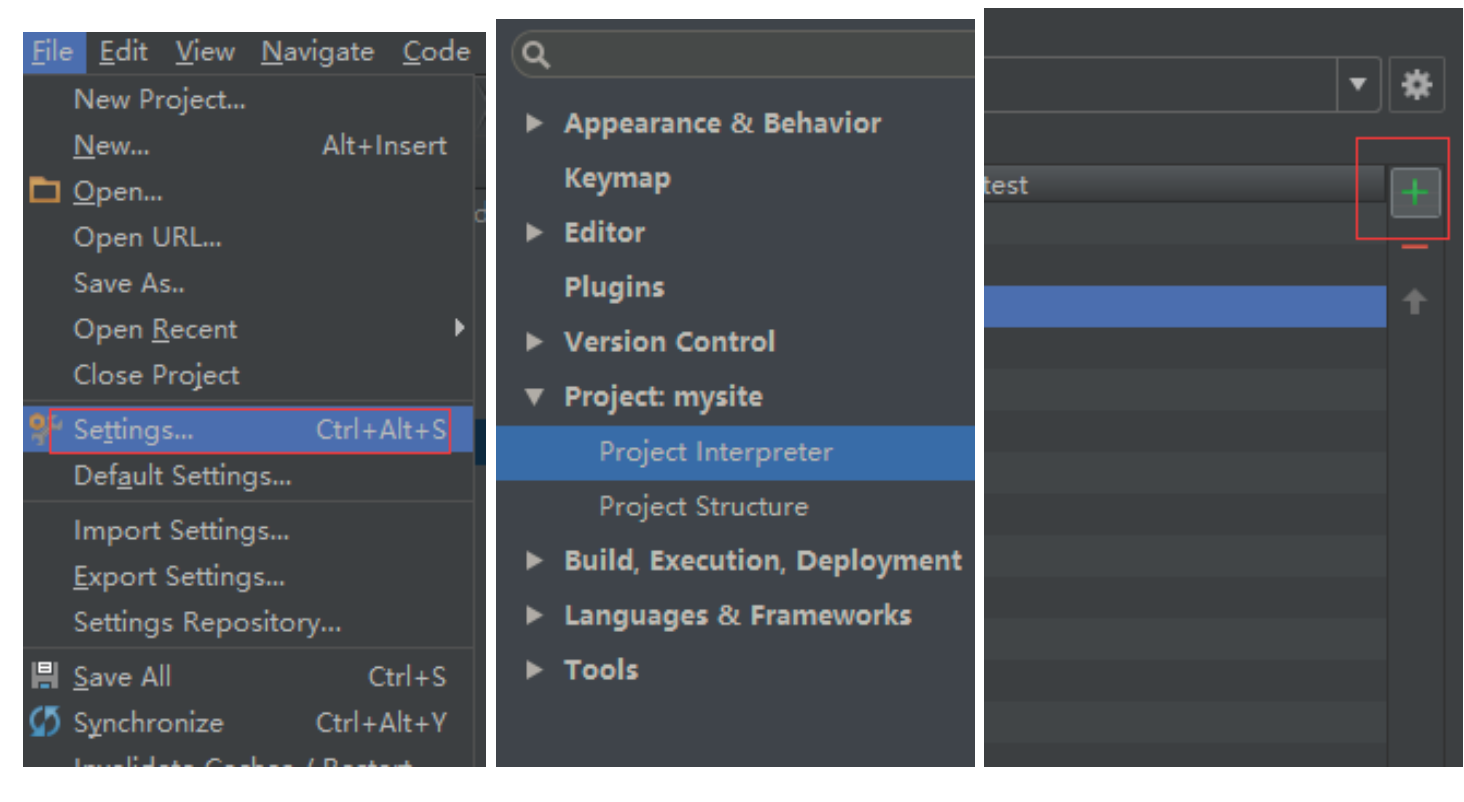Open Settings... from File menu
This screenshot has height=802, width=1464.
pos(249,431)
